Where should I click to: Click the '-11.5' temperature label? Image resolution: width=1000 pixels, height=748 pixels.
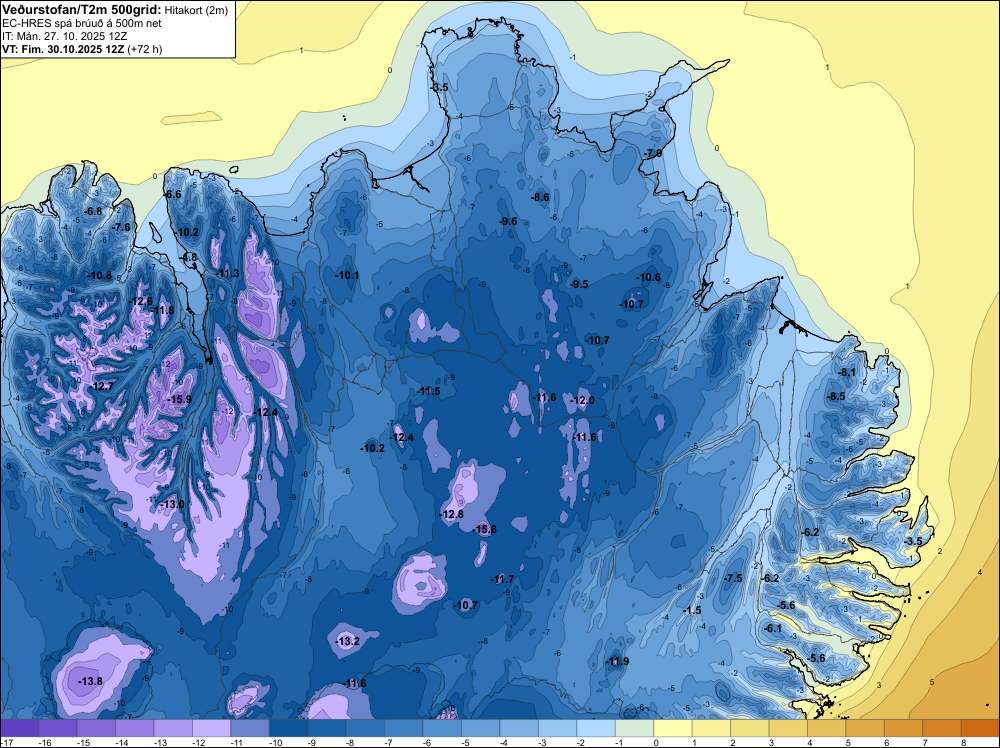[x=429, y=391]
